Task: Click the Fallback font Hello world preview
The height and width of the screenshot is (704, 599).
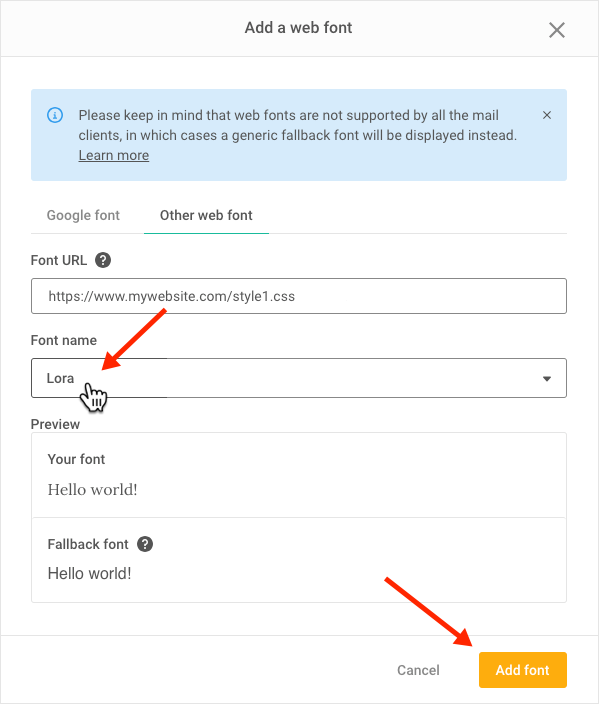Action: point(89,573)
